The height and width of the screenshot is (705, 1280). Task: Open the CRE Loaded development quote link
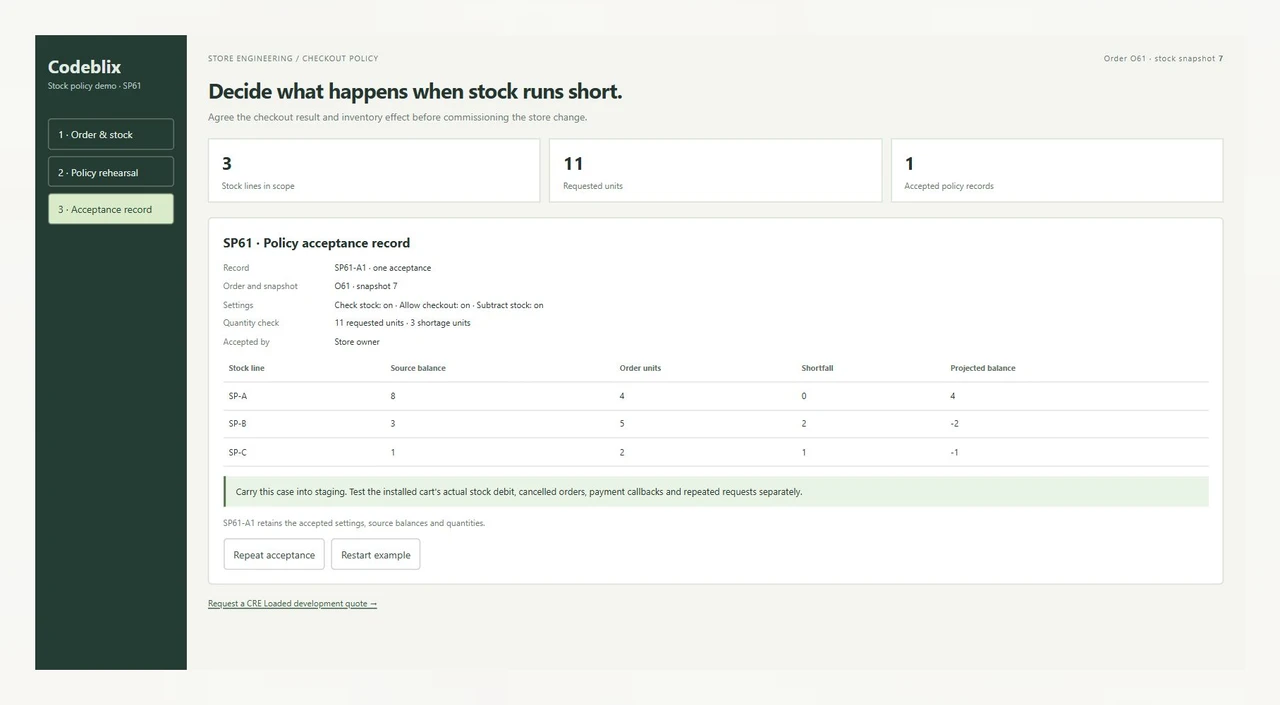293,604
